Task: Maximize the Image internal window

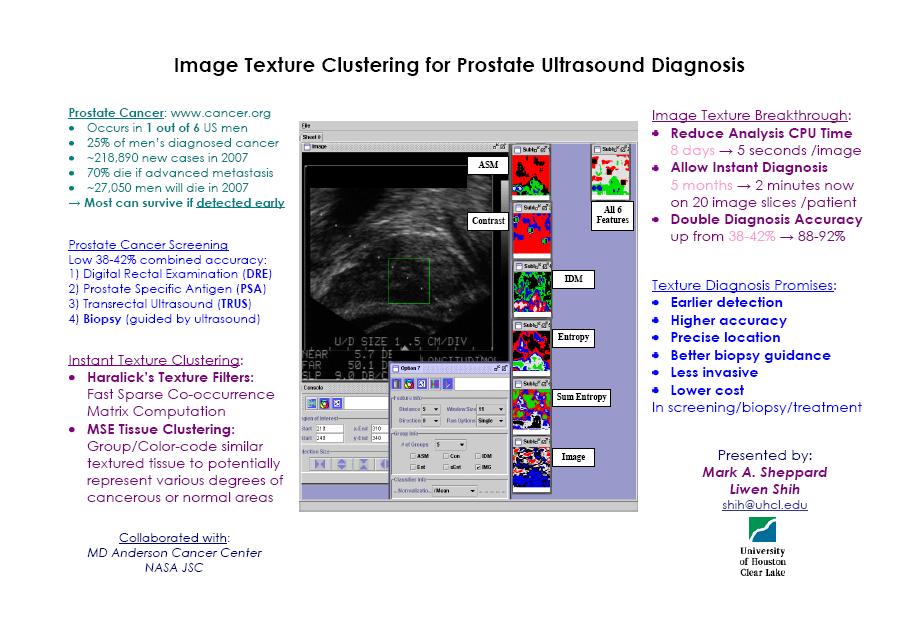Action: click(503, 146)
